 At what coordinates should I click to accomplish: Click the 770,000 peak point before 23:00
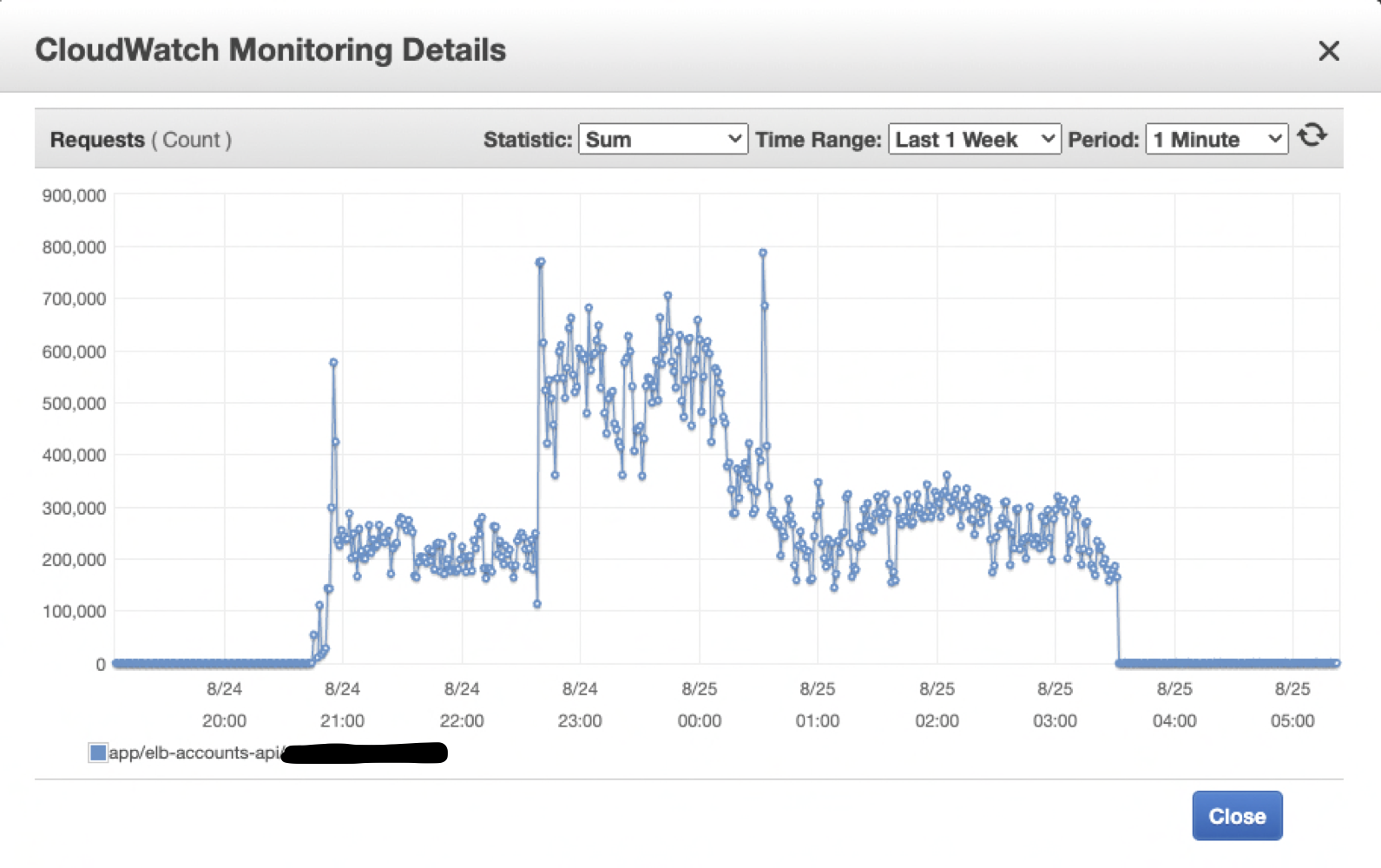point(540,262)
